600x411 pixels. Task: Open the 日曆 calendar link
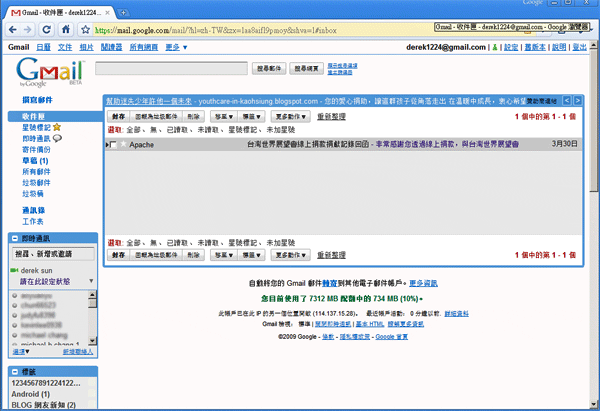tap(44, 47)
